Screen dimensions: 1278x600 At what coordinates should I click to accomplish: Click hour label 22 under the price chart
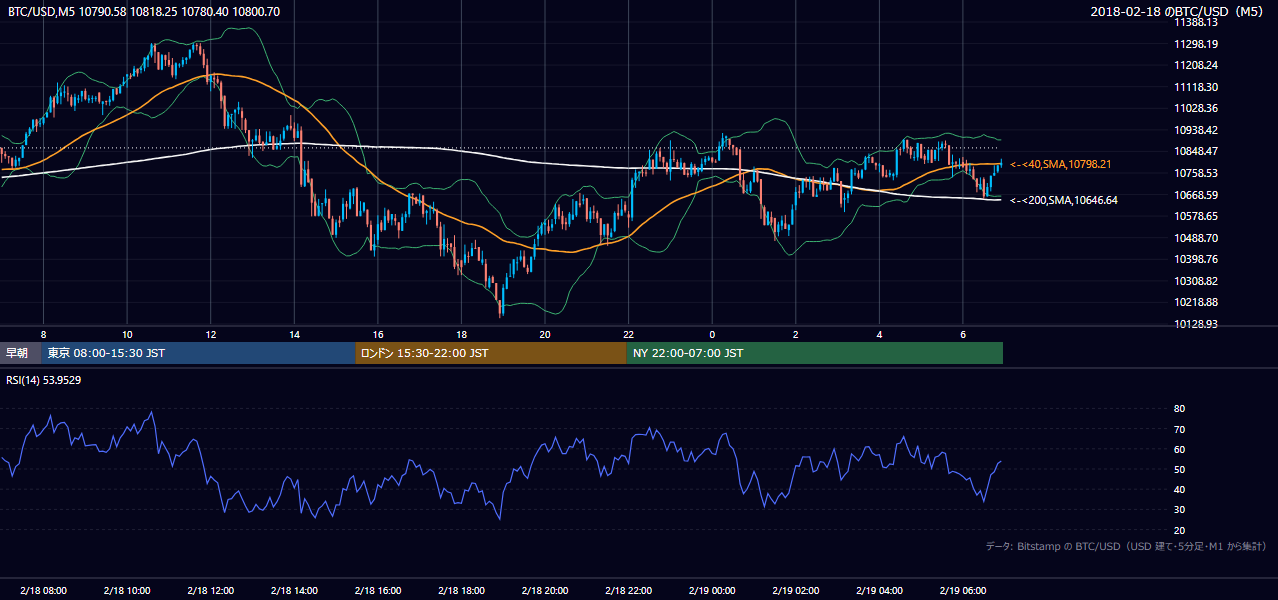628,334
